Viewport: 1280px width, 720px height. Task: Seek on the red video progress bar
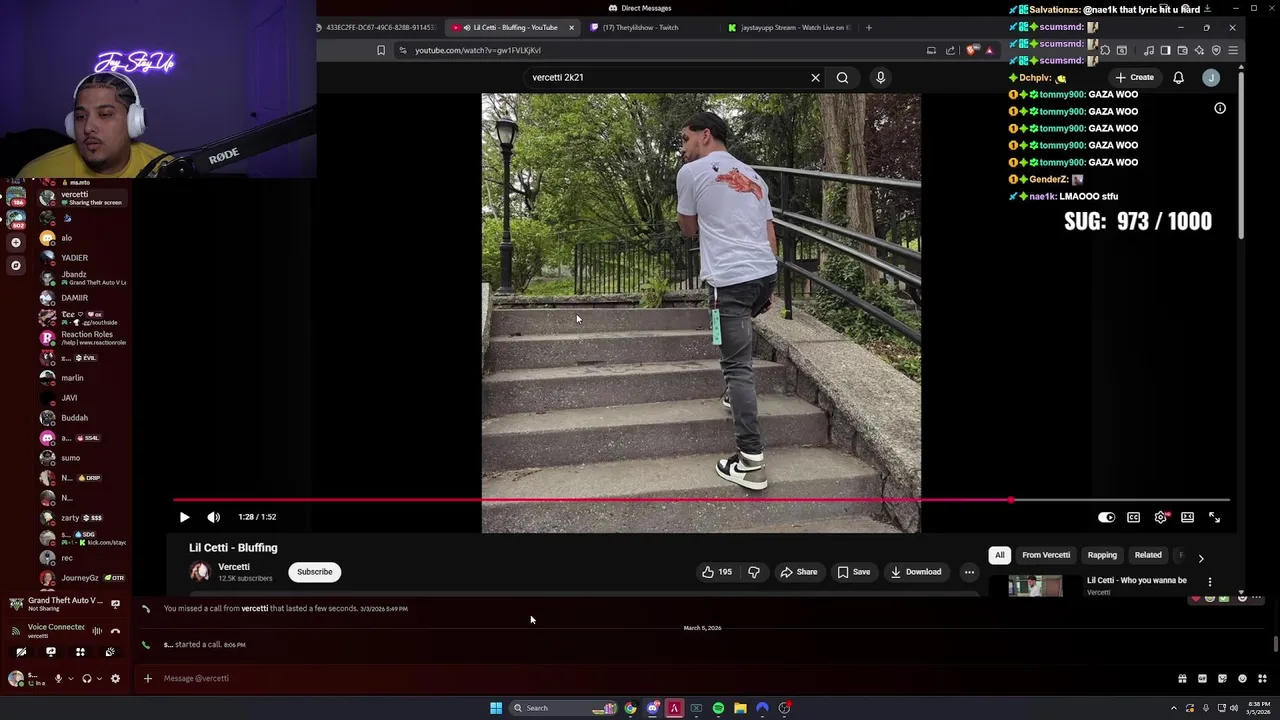(701, 500)
